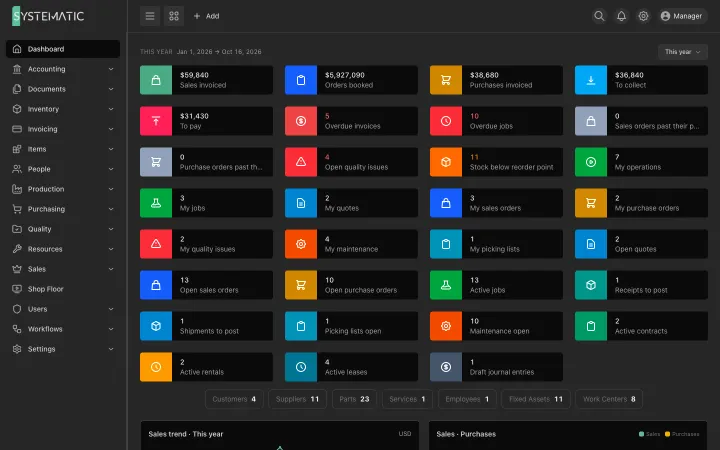Open the Resources sidebar menu
This screenshot has width=720, height=450.
(63, 249)
